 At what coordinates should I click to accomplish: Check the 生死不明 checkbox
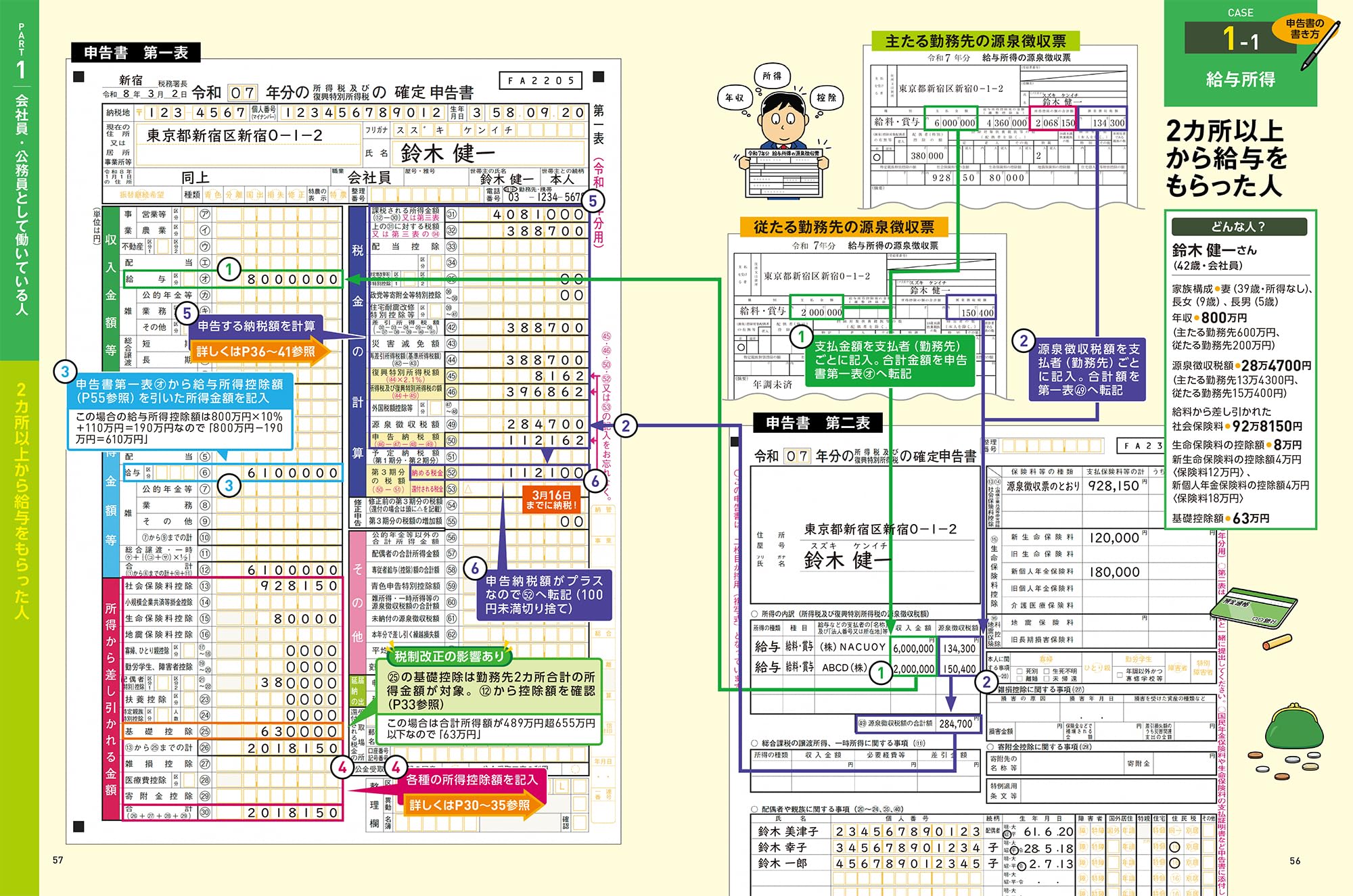coord(1047,671)
